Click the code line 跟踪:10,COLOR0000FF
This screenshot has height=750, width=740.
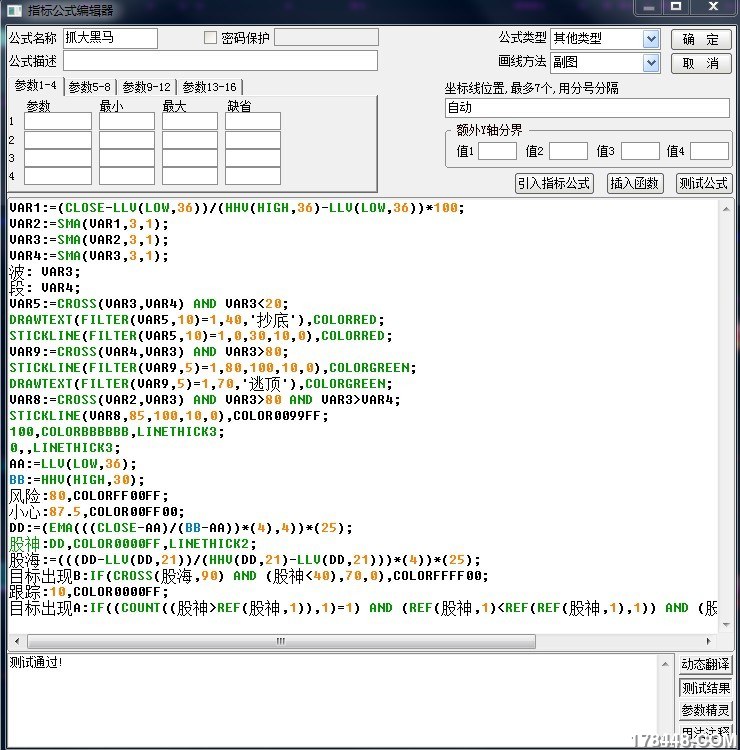89,592
